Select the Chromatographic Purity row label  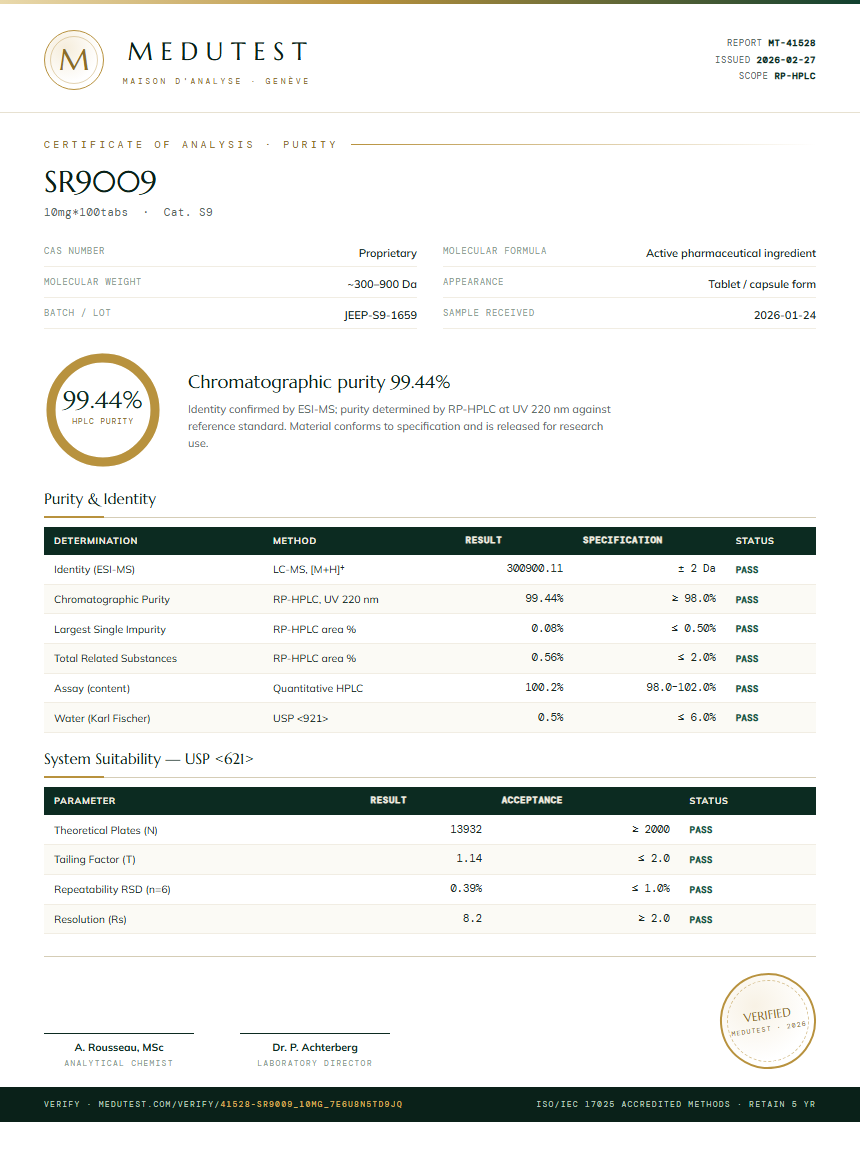pyautogui.click(x=112, y=600)
